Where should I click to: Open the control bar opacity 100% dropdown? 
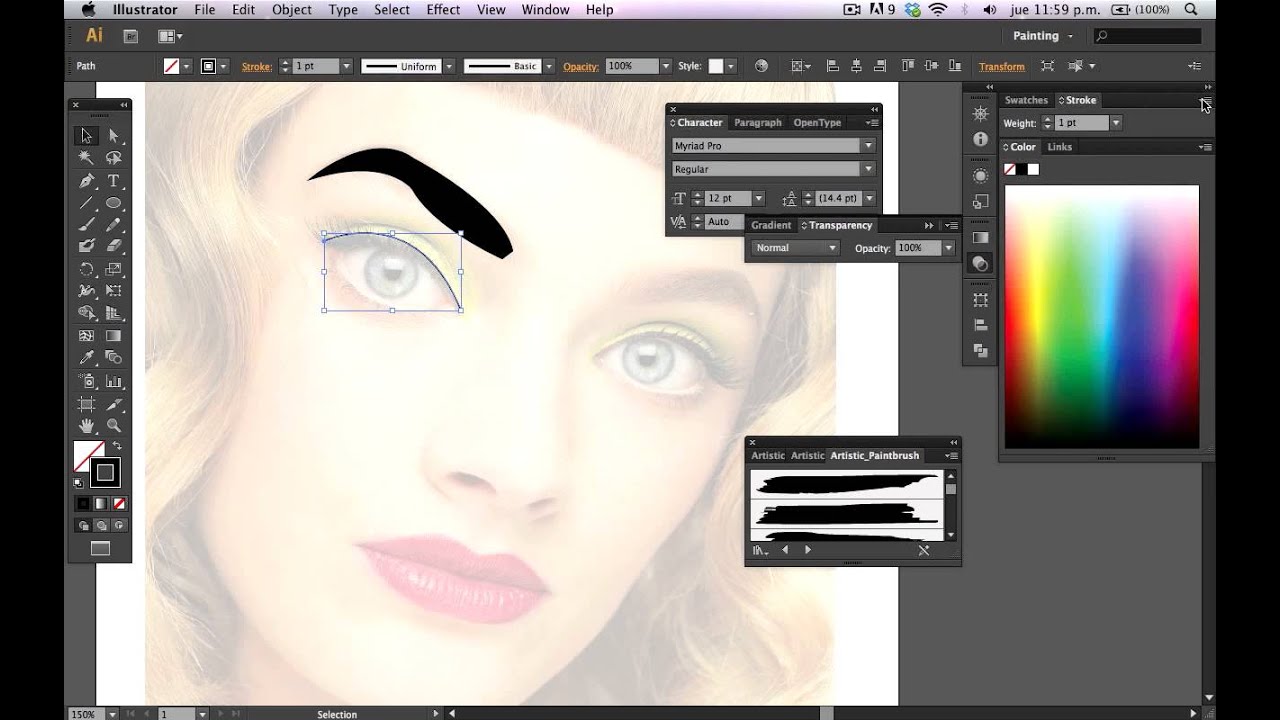[665, 66]
